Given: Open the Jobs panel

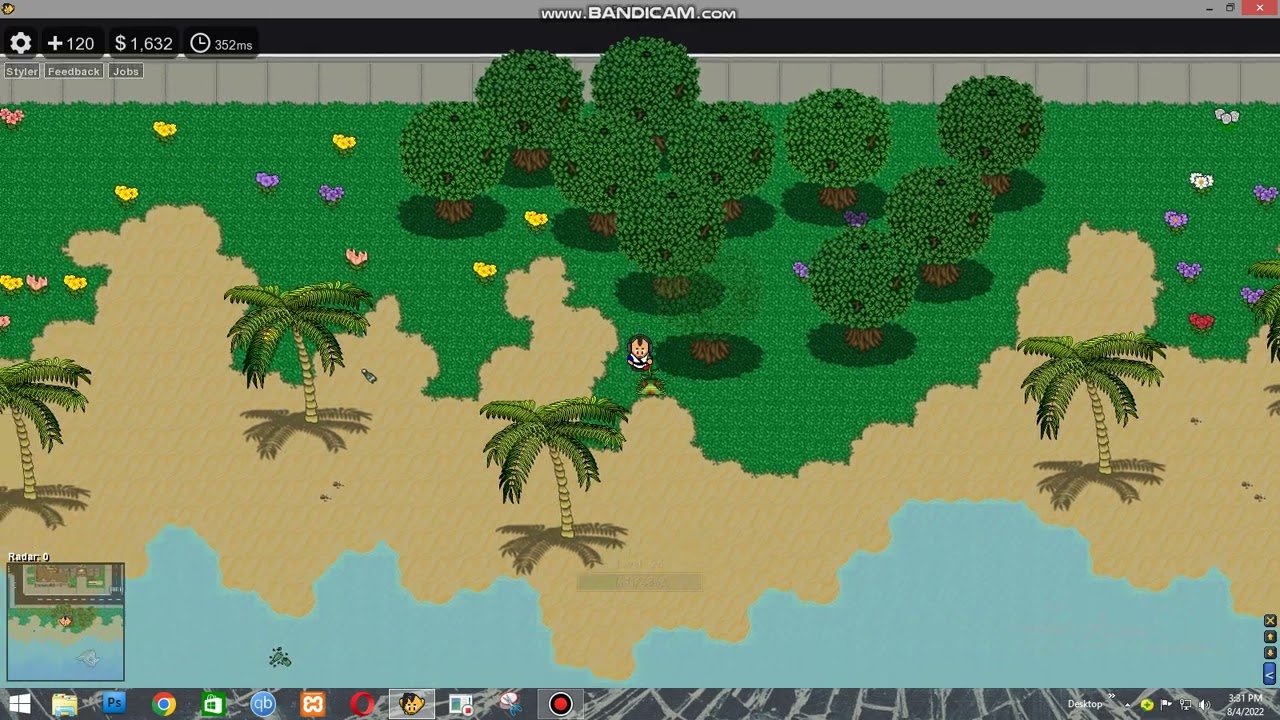Looking at the screenshot, I should [126, 71].
